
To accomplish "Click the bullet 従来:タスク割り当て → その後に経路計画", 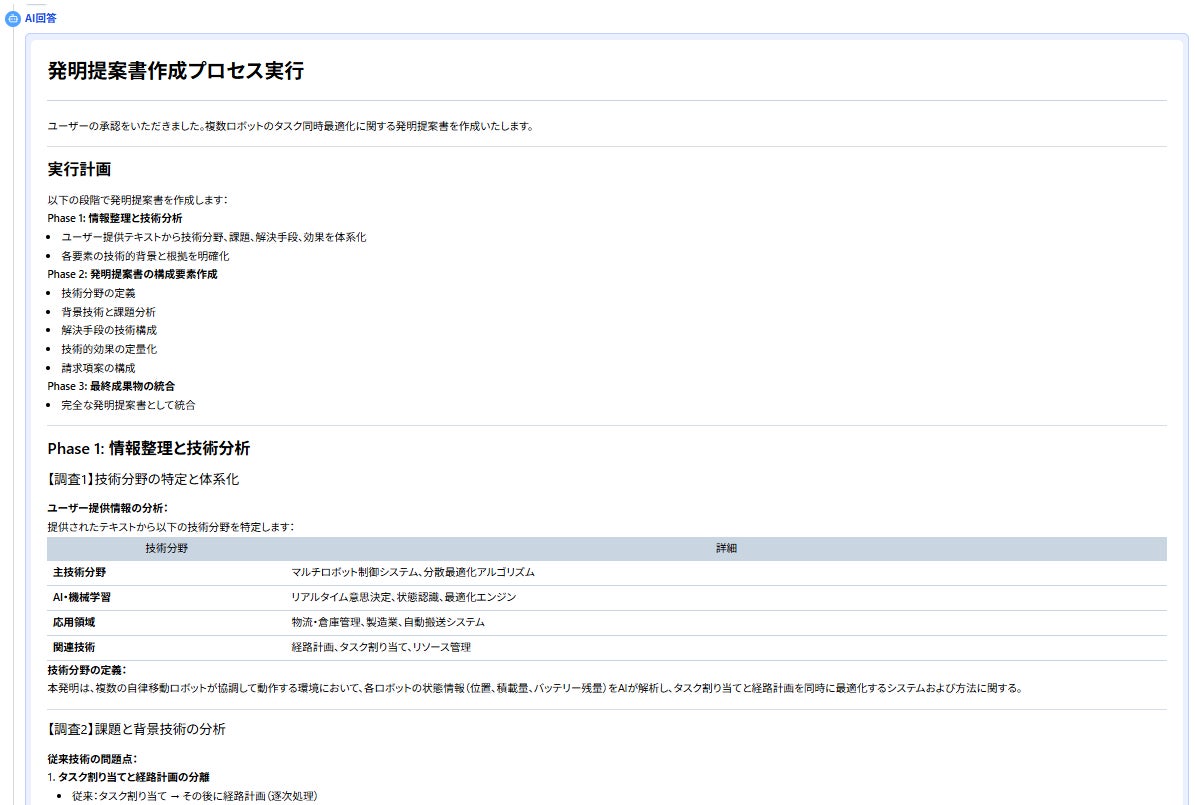I will (194, 797).
